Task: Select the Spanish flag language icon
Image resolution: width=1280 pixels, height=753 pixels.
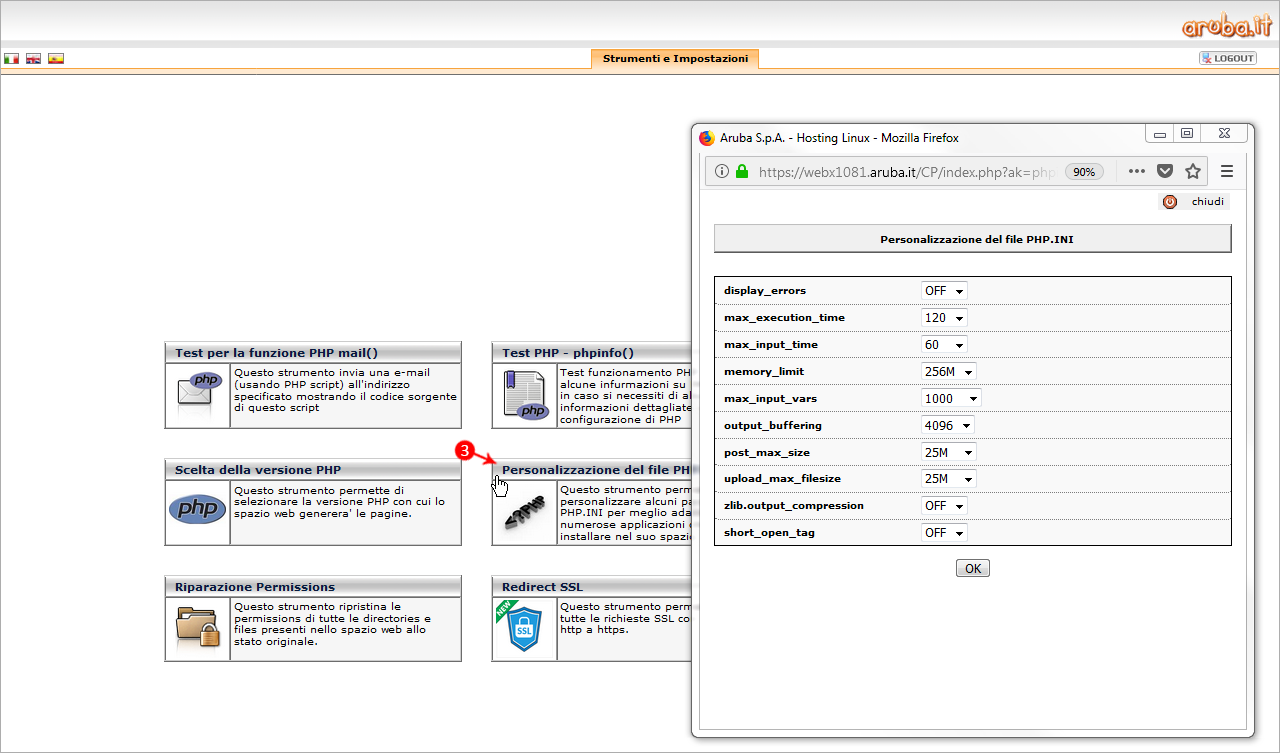Action: [56, 59]
